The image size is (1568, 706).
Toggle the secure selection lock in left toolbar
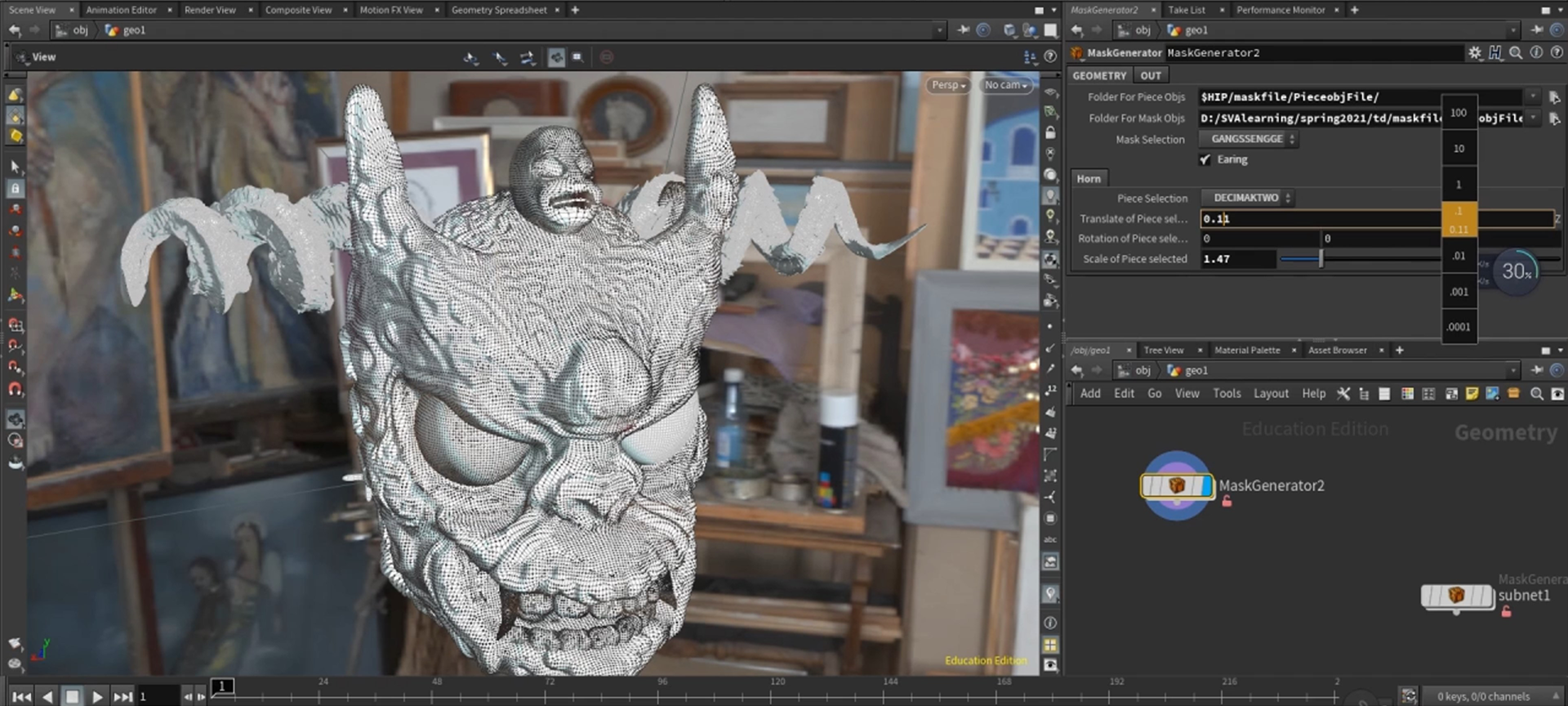tap(15, 188)
